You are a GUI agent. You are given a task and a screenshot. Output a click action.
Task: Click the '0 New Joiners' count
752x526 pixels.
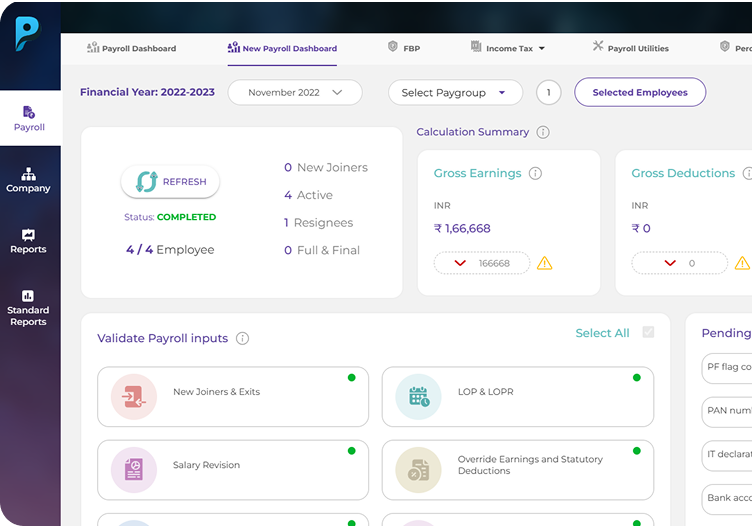click(326, 167)
